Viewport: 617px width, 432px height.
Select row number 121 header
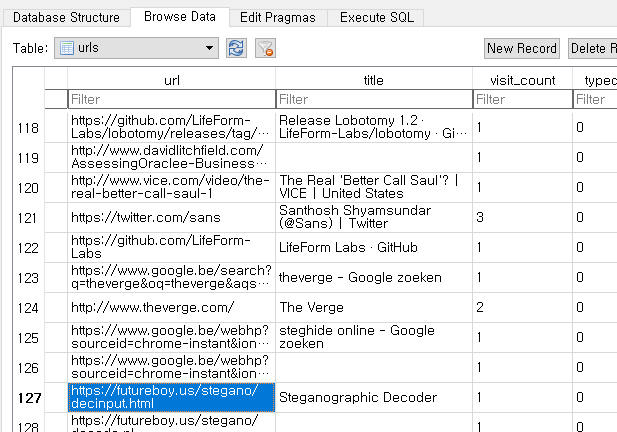[28, 218]
